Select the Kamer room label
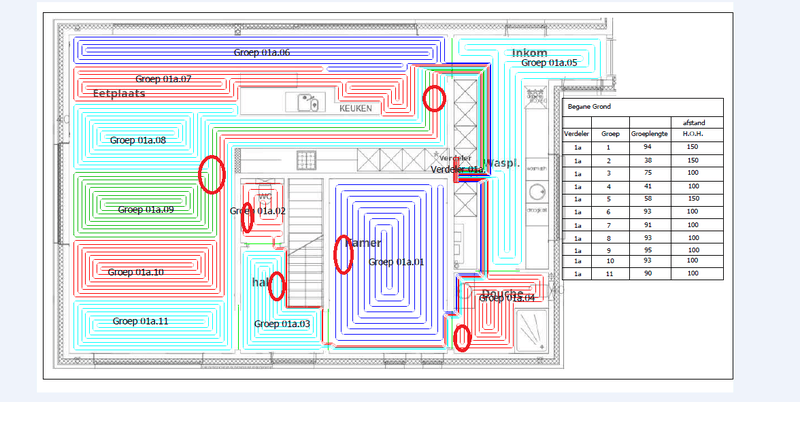 (363, 243)
